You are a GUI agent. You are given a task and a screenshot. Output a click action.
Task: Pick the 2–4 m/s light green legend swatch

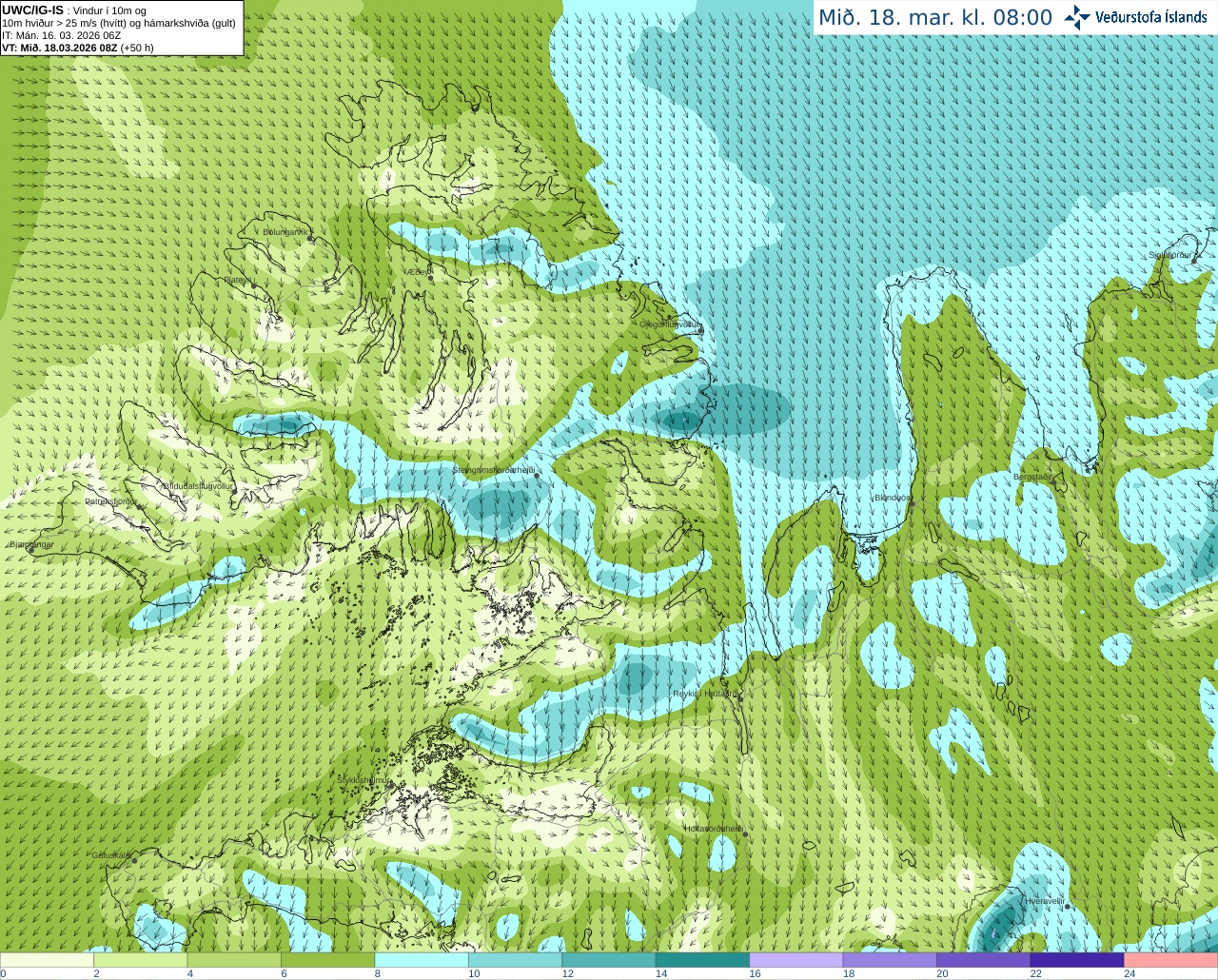(x=141, y=960)
